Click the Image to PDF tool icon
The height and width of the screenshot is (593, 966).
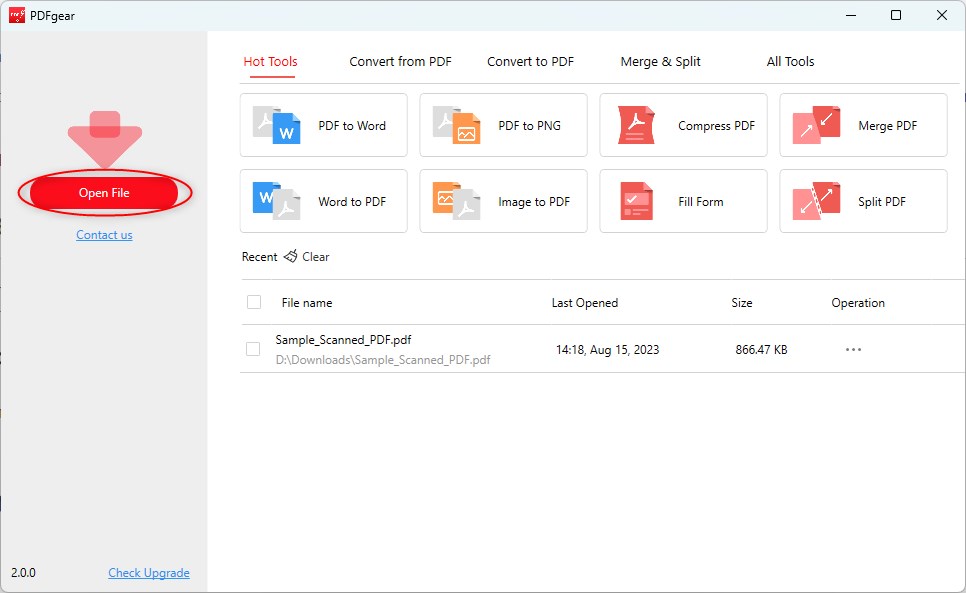(457, 201)
